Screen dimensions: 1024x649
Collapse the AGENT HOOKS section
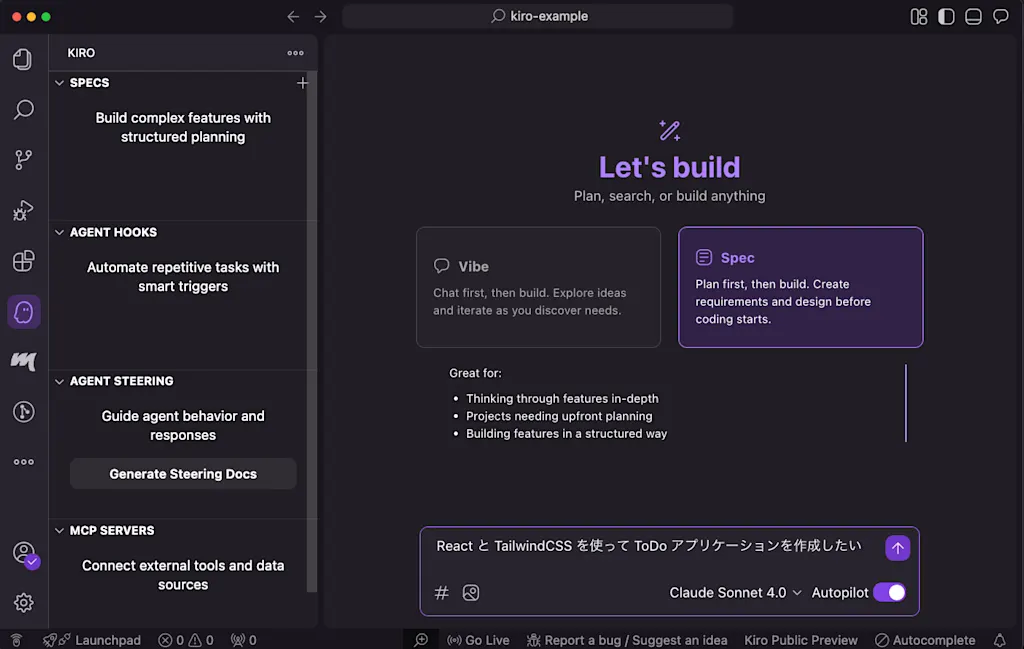[59, 232]
